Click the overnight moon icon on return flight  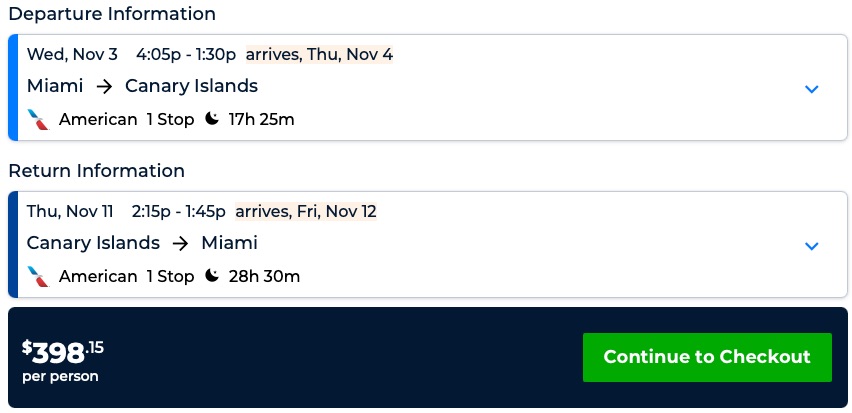[x=212, y=276]
